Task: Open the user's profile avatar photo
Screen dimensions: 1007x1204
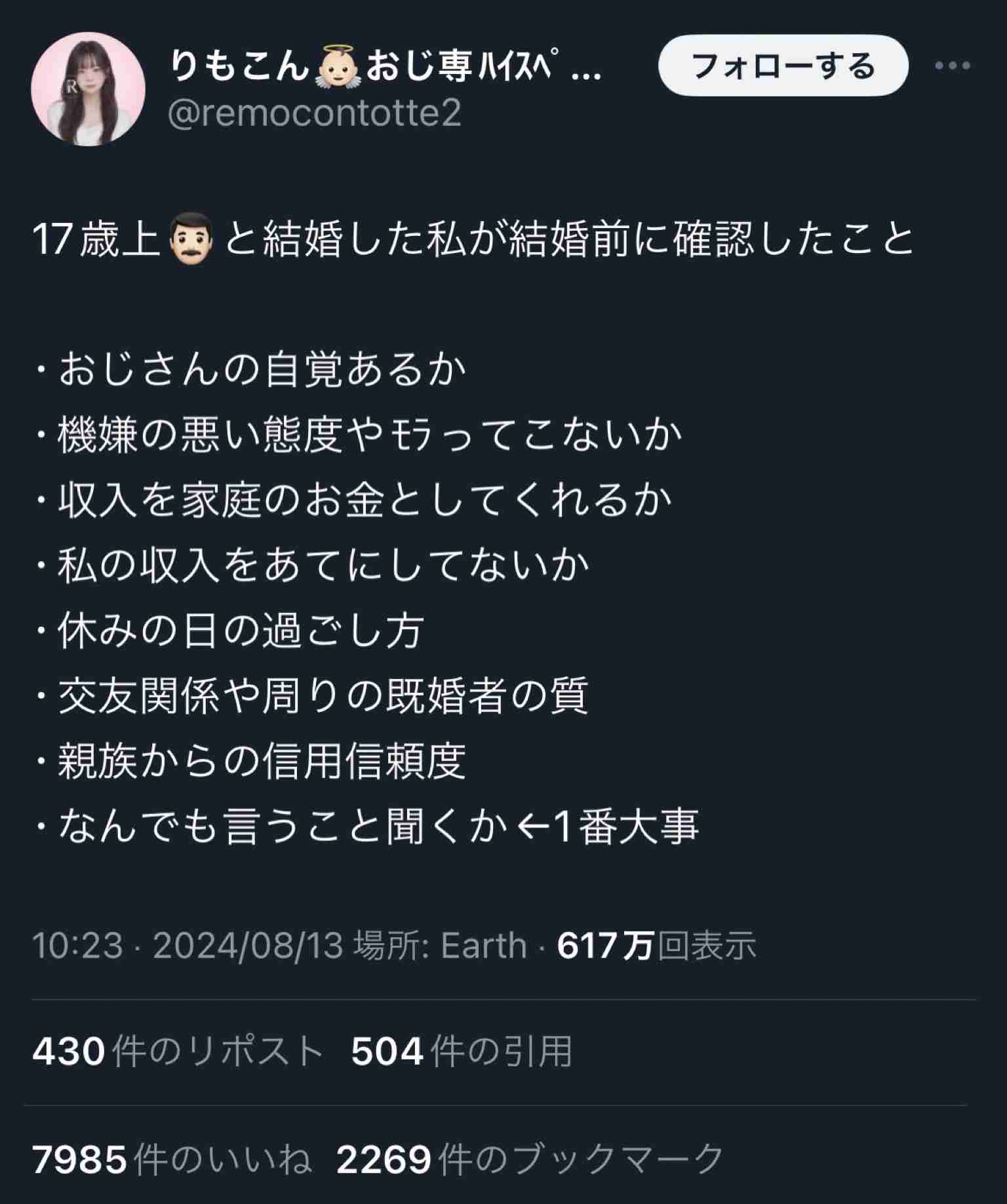Action: click(88, 88)
